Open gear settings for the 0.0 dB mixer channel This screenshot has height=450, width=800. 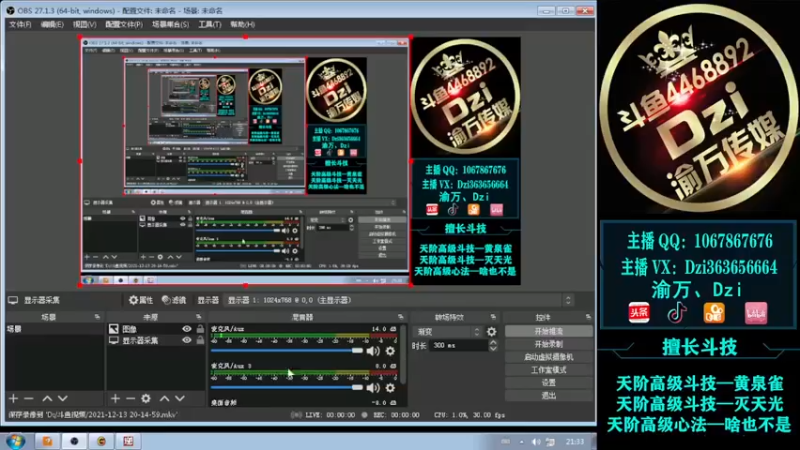(x=390, y=388)
